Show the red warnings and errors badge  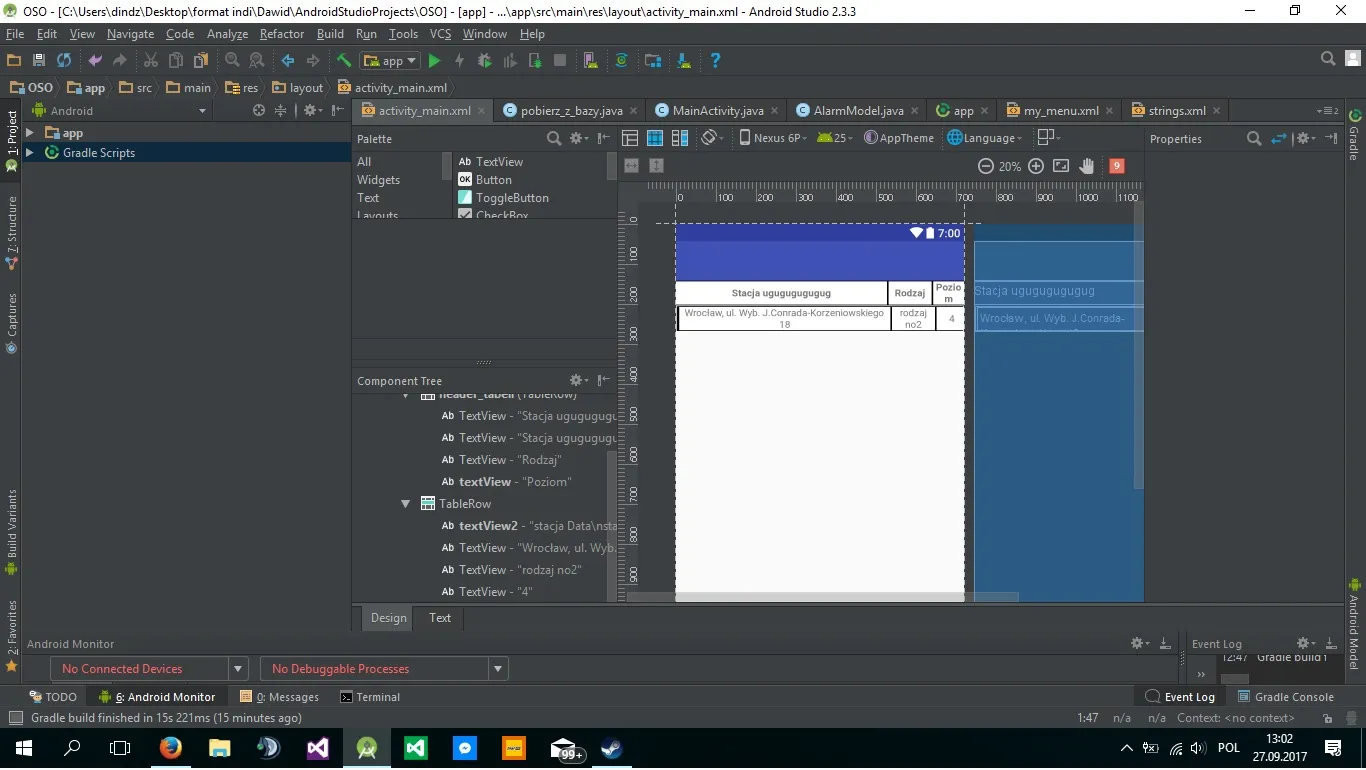click(x=1117, y=166)
